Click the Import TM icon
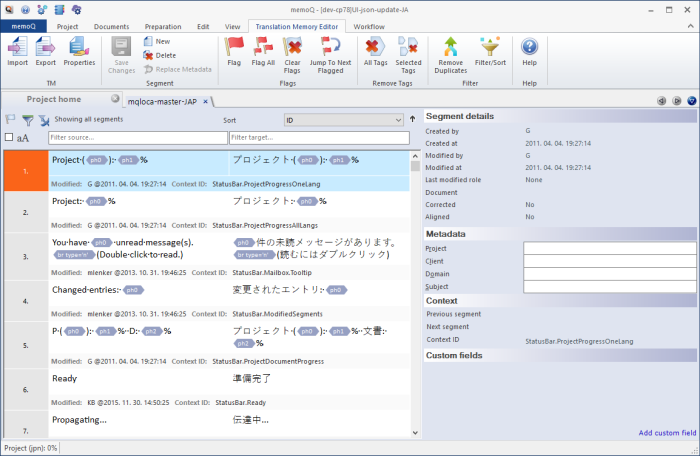Screen dimensions: 700x456 17,51
